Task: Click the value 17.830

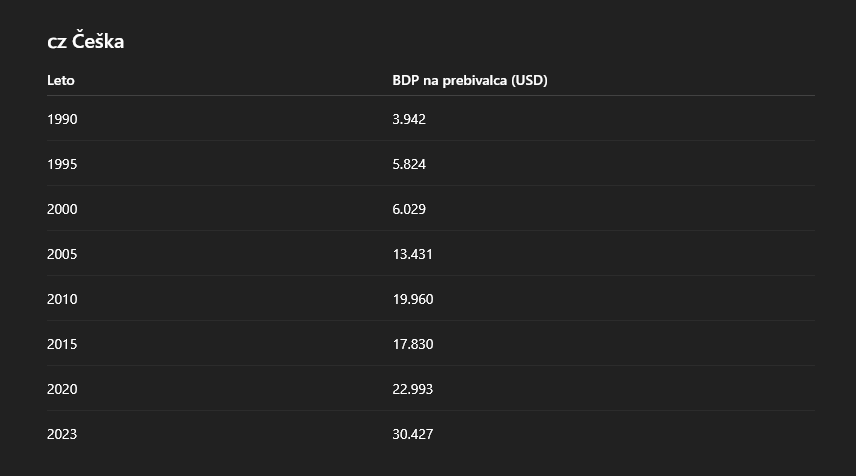Action: click(413, 344)
